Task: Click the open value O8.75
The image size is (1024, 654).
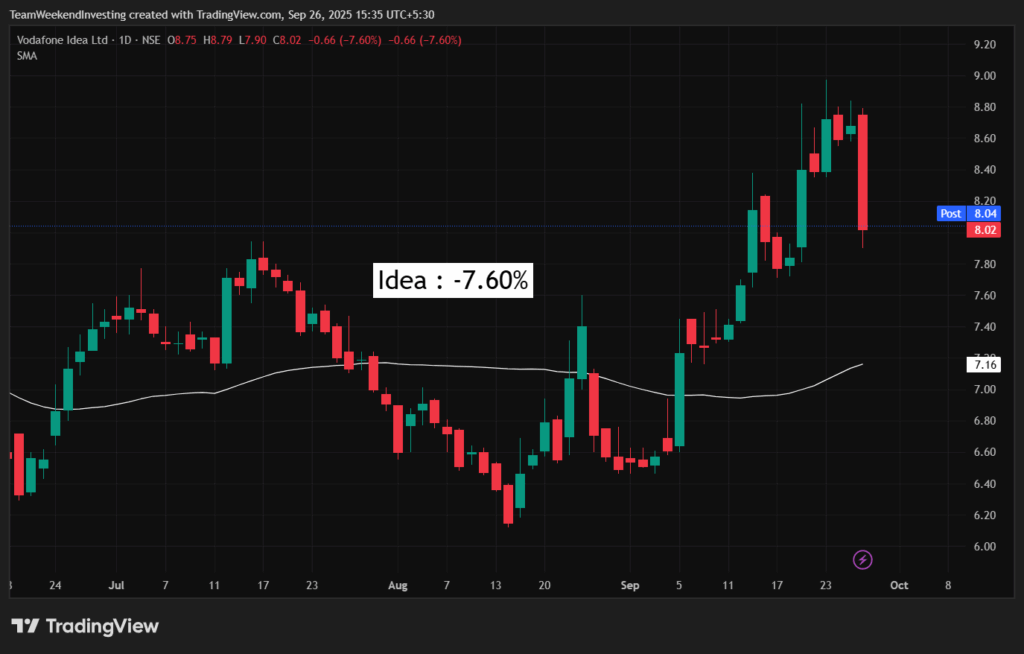Action: (x=182, y=40)
